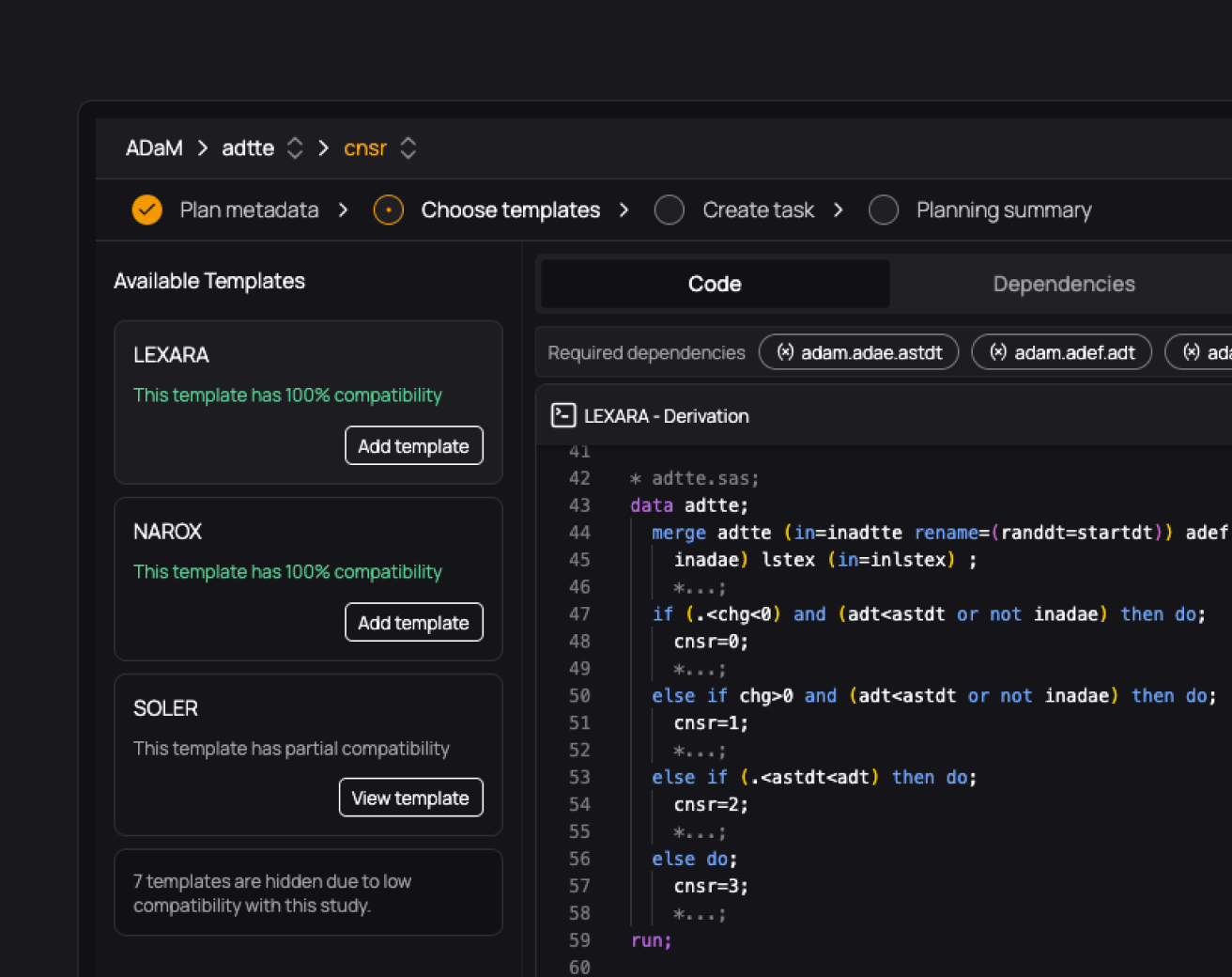This screenshot has width=1232, height=977.
Task: Open the adtte dataset selector arrows
Action: coord(295,148)
